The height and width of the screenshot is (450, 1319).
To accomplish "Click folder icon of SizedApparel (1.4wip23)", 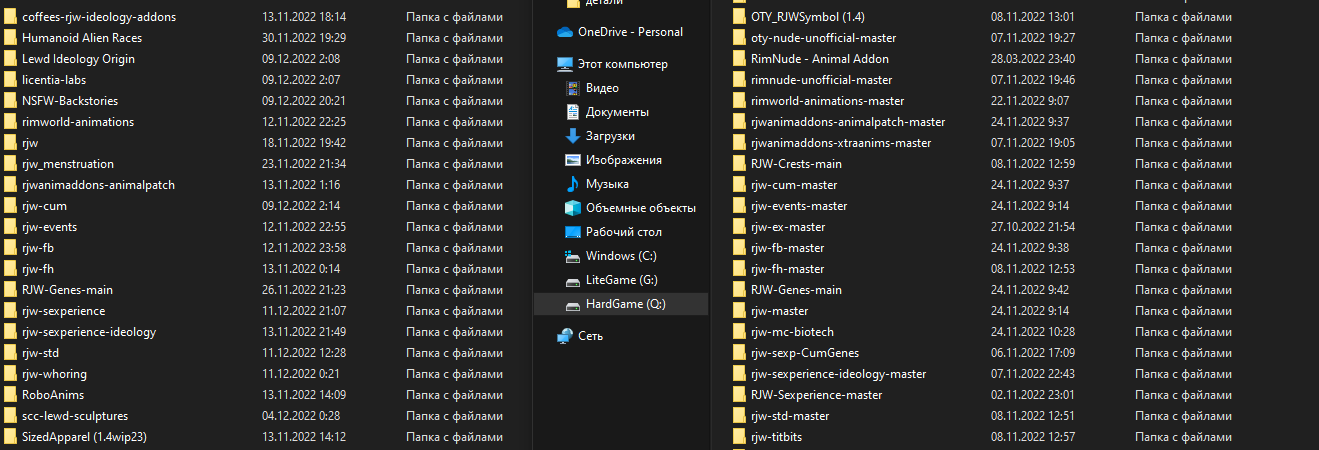I will (x=10, y=436).
